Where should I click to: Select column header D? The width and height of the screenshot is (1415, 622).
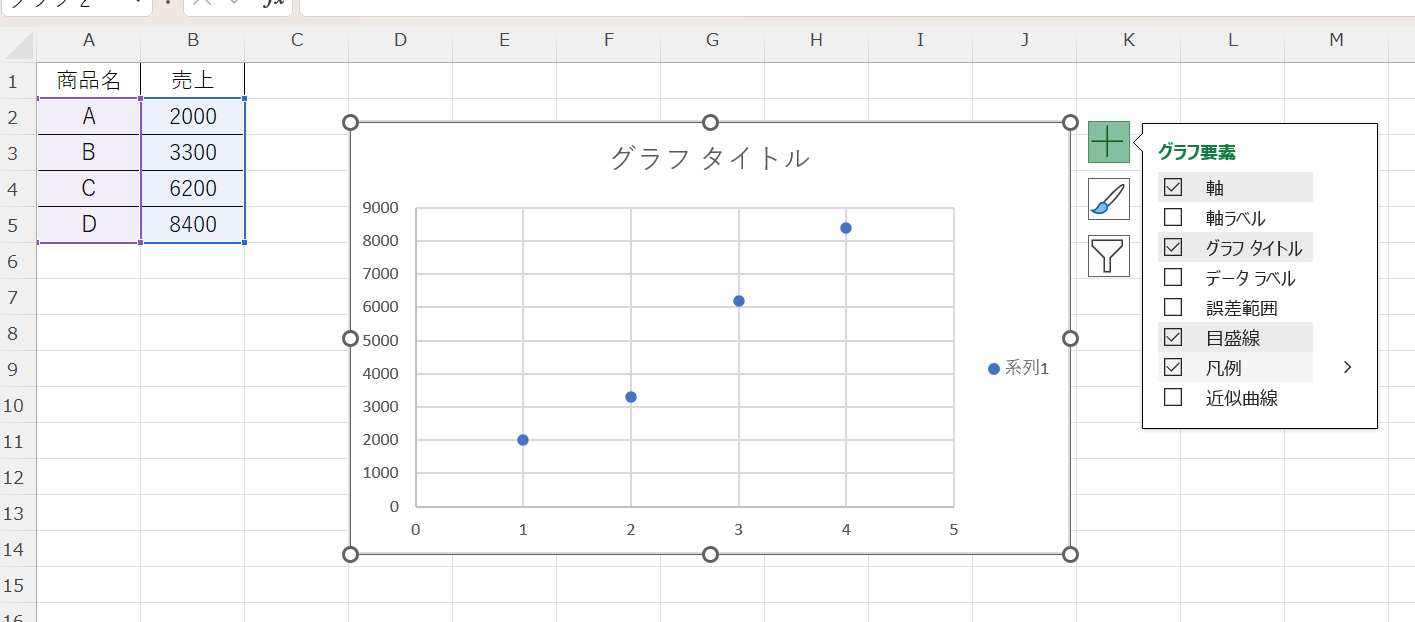click(400, 40)
